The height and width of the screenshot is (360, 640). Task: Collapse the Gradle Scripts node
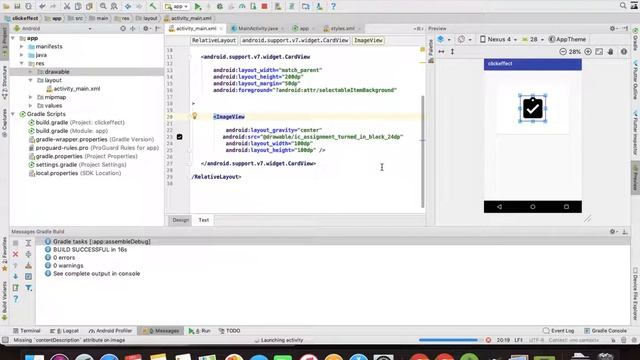pyautogui.click(x=13, y=114)
